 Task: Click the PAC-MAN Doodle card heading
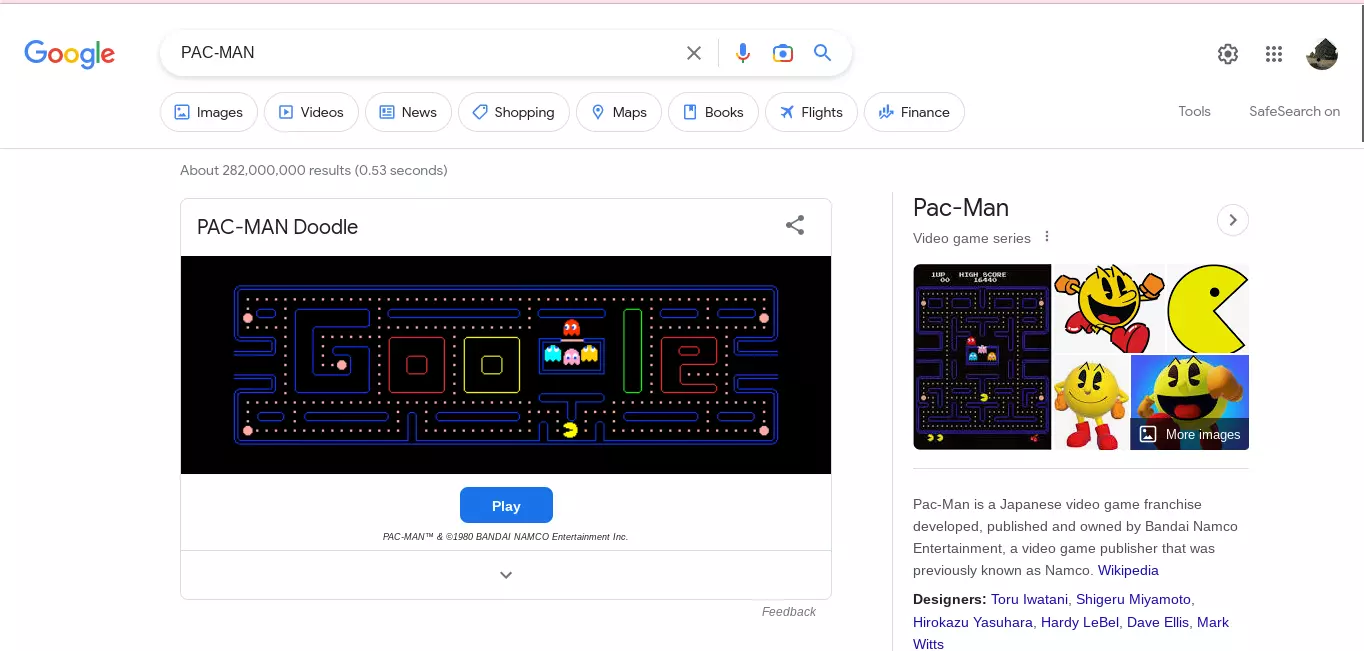coord(277,227)
